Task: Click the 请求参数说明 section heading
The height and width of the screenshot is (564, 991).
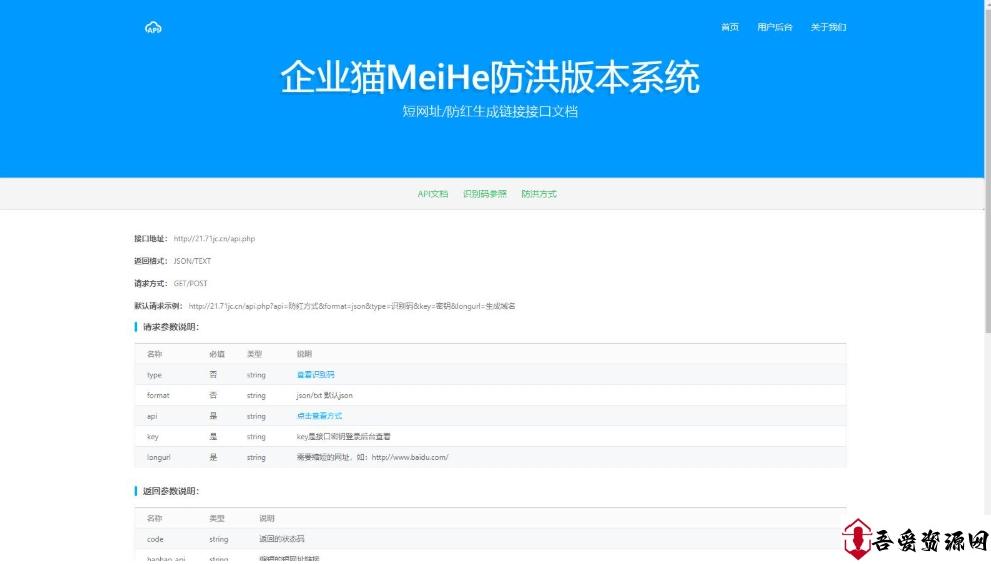Action: coord(171,327)
